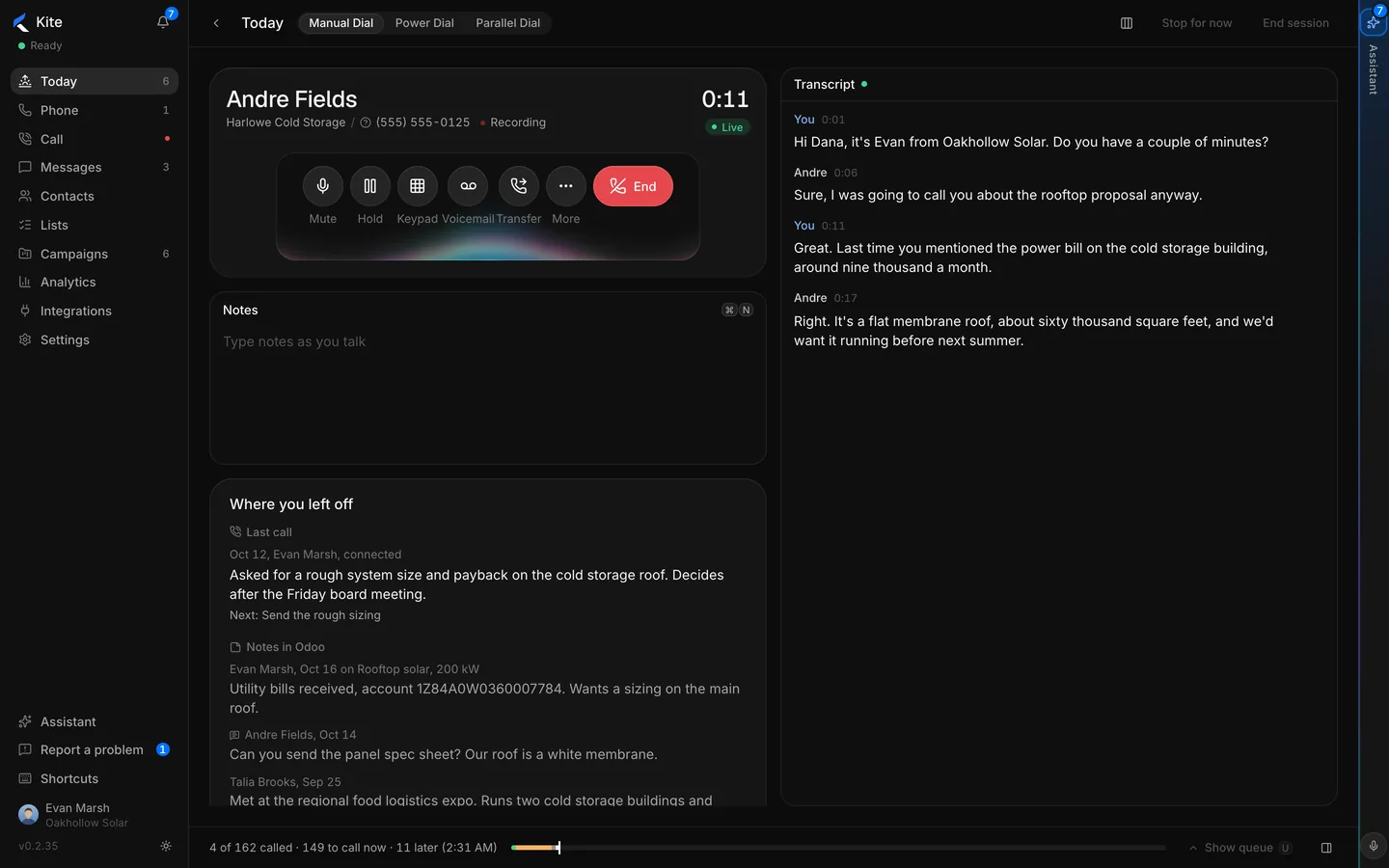Open More call options
Image resolution: width=1389 pixels, height=868 pixels.
[566, 186]
